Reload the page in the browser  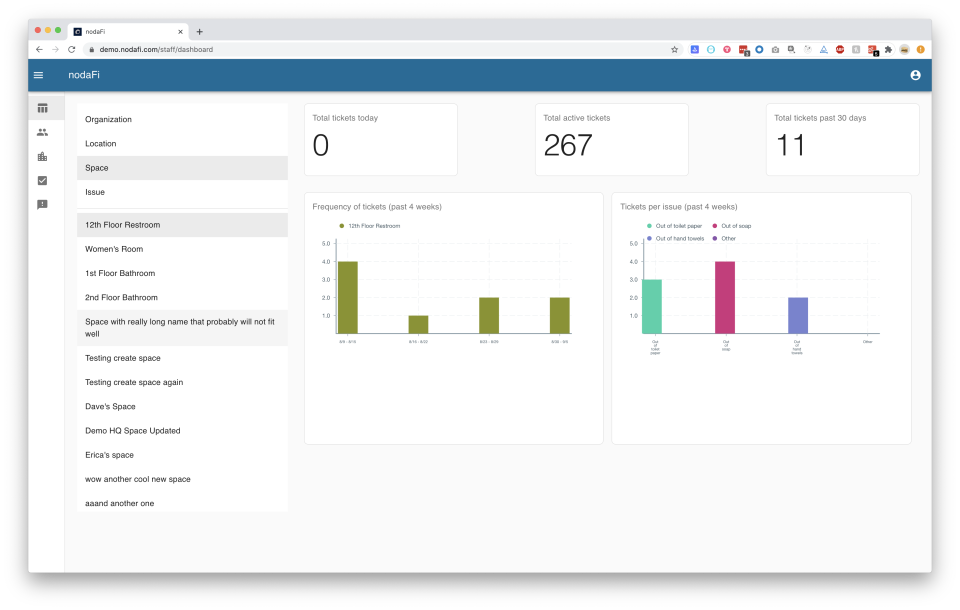point(71,49)
